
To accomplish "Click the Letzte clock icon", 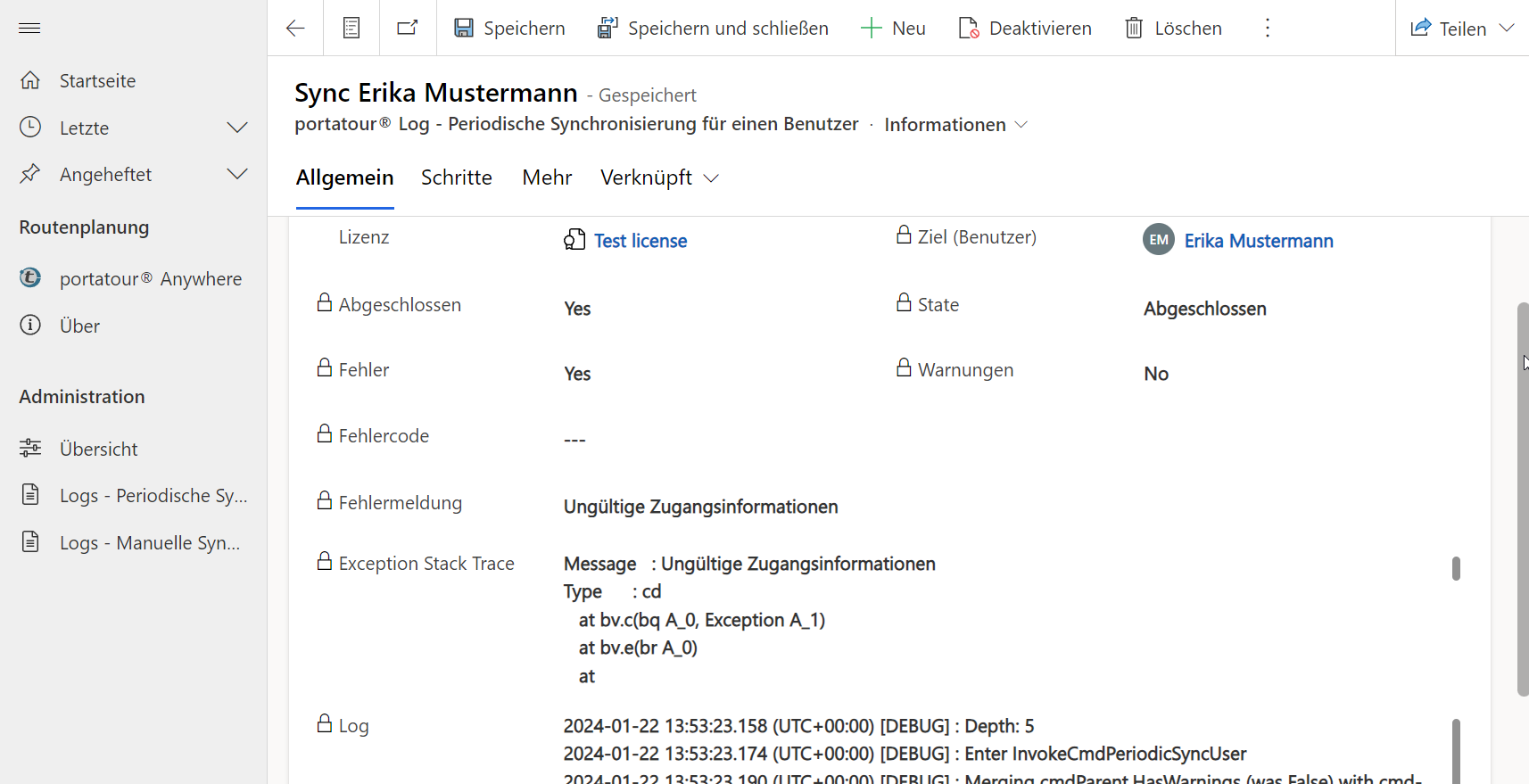I will (x=30, y=128).
